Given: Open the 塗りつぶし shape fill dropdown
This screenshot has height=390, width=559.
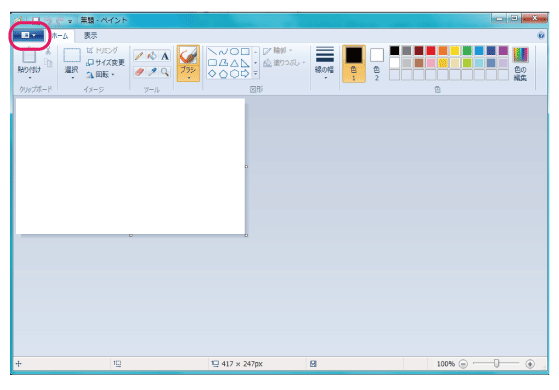Looking at the screenshot, I should click(x=284, y=63).
